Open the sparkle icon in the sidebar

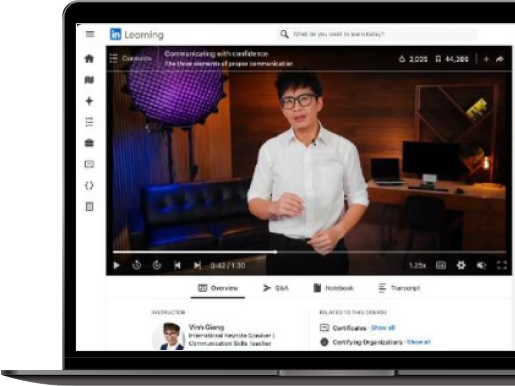pos(89,101)
